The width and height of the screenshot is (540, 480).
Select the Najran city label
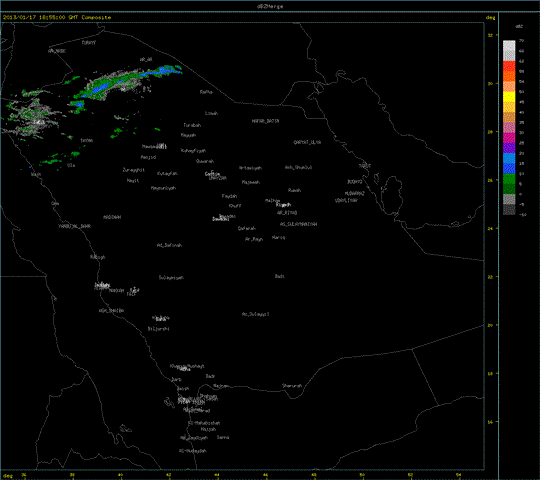[x=220, y=386]
